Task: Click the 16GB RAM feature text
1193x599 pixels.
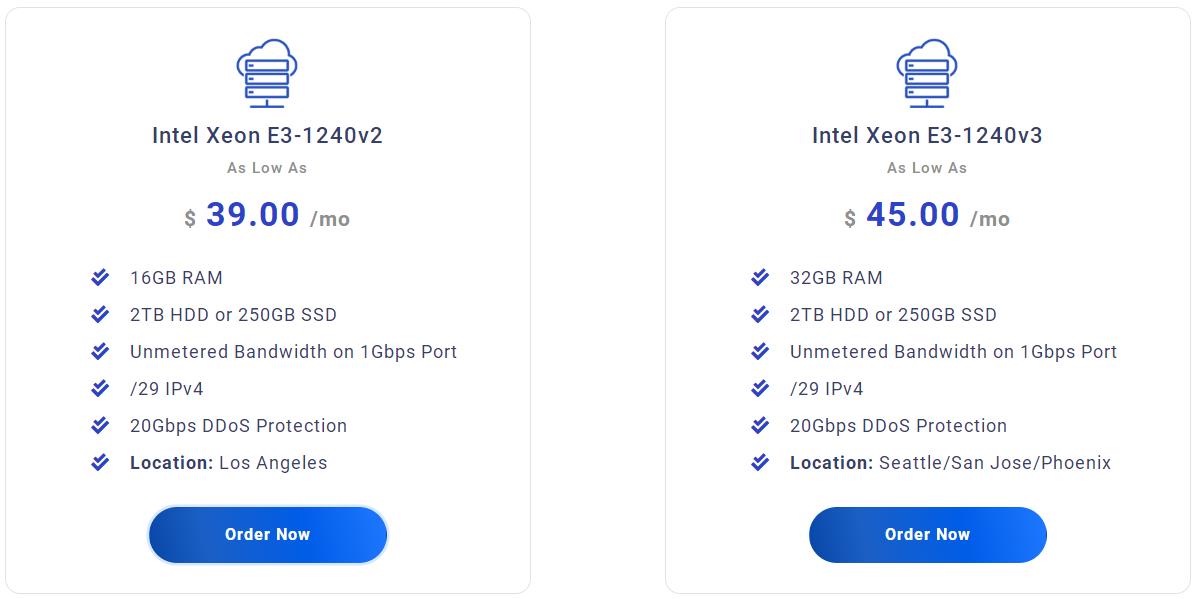Action: (x=176, y=278)
